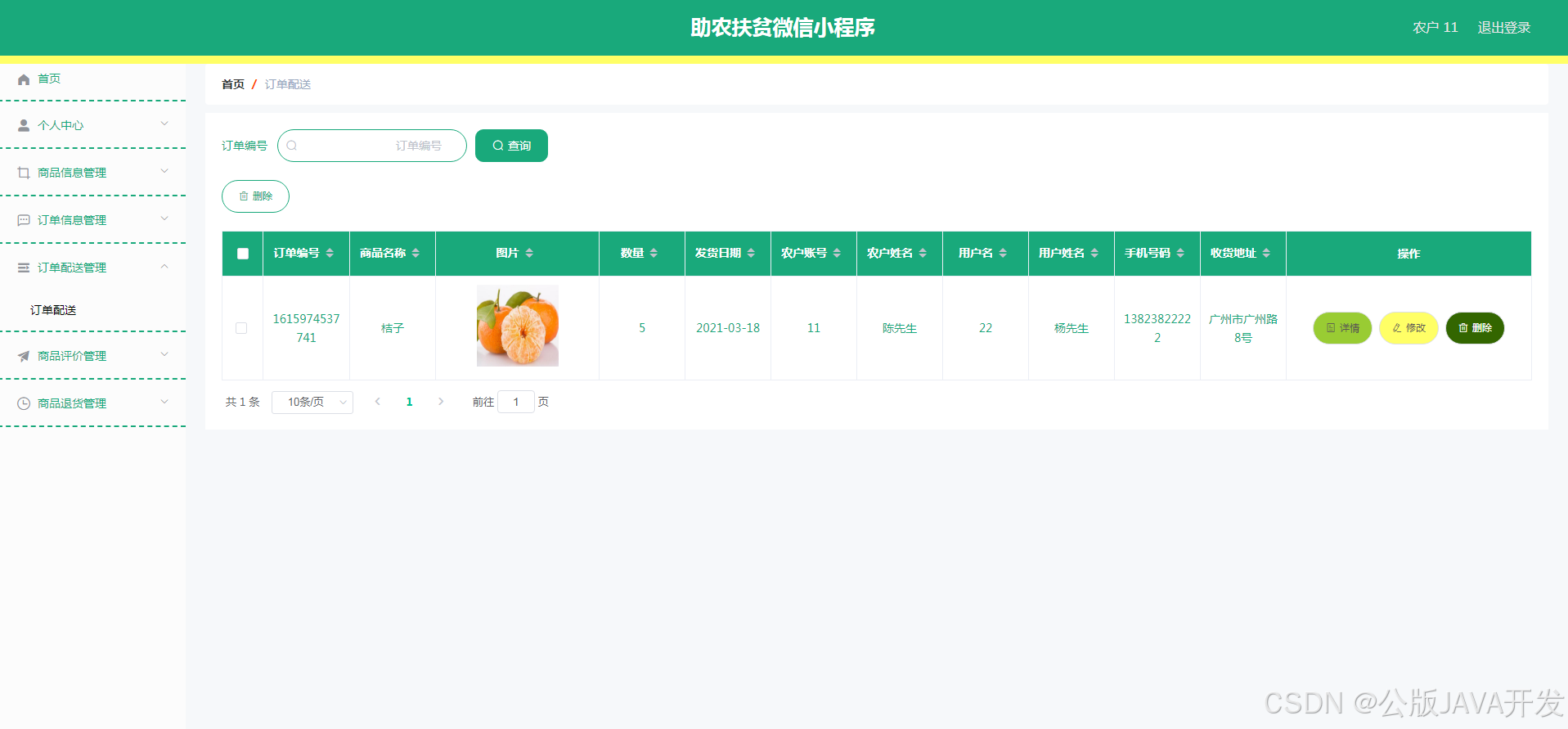Click the 商品评价管理 paper plane icon
This screenshot has width=1568, height=729.
(x=24, y=356)
